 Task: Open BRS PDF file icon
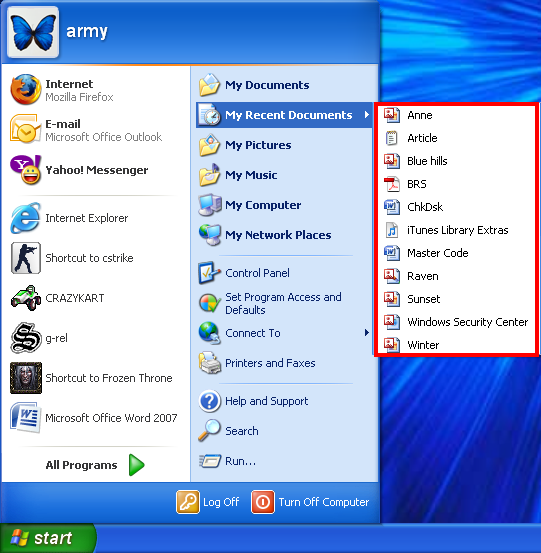tap(391, 184)
